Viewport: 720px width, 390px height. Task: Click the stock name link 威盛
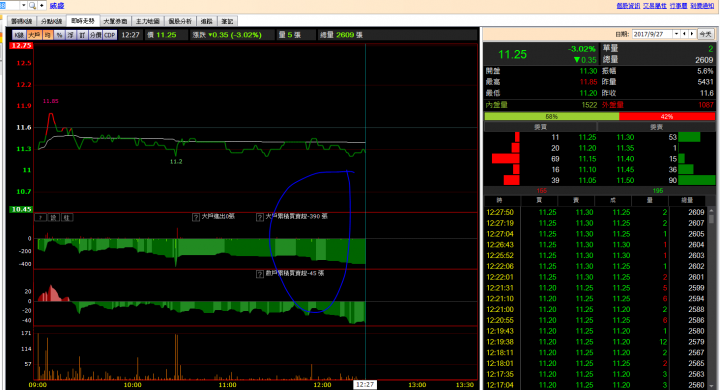click(57, 6)
